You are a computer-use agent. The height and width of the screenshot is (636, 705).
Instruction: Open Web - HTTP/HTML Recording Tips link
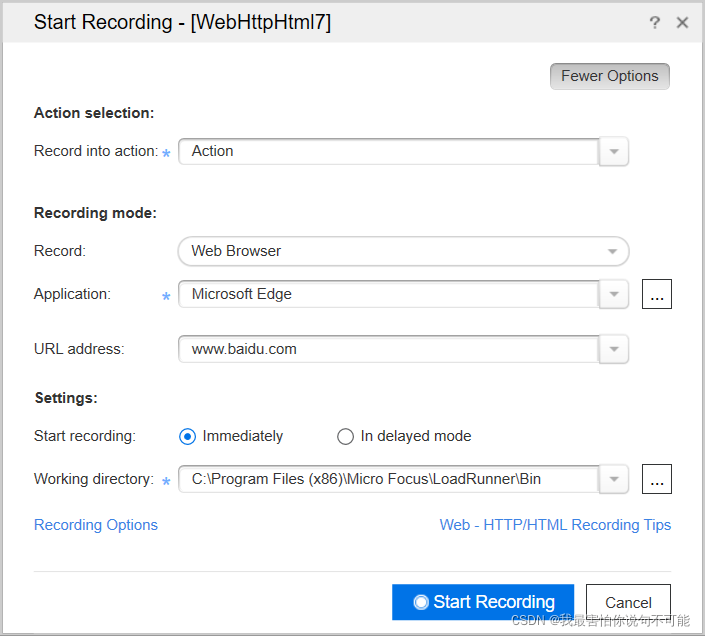pos(555,525)
